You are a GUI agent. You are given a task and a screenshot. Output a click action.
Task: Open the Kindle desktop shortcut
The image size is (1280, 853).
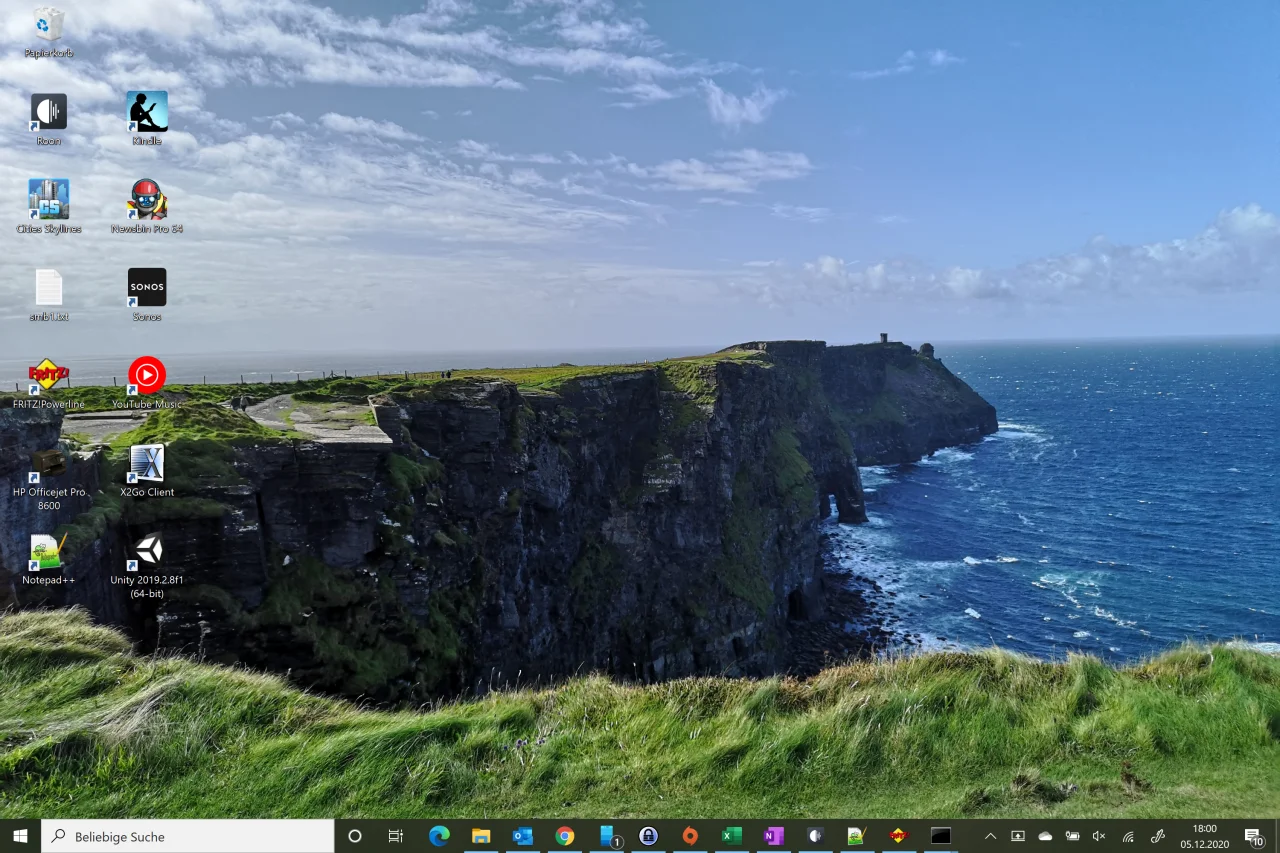[147, 112]
